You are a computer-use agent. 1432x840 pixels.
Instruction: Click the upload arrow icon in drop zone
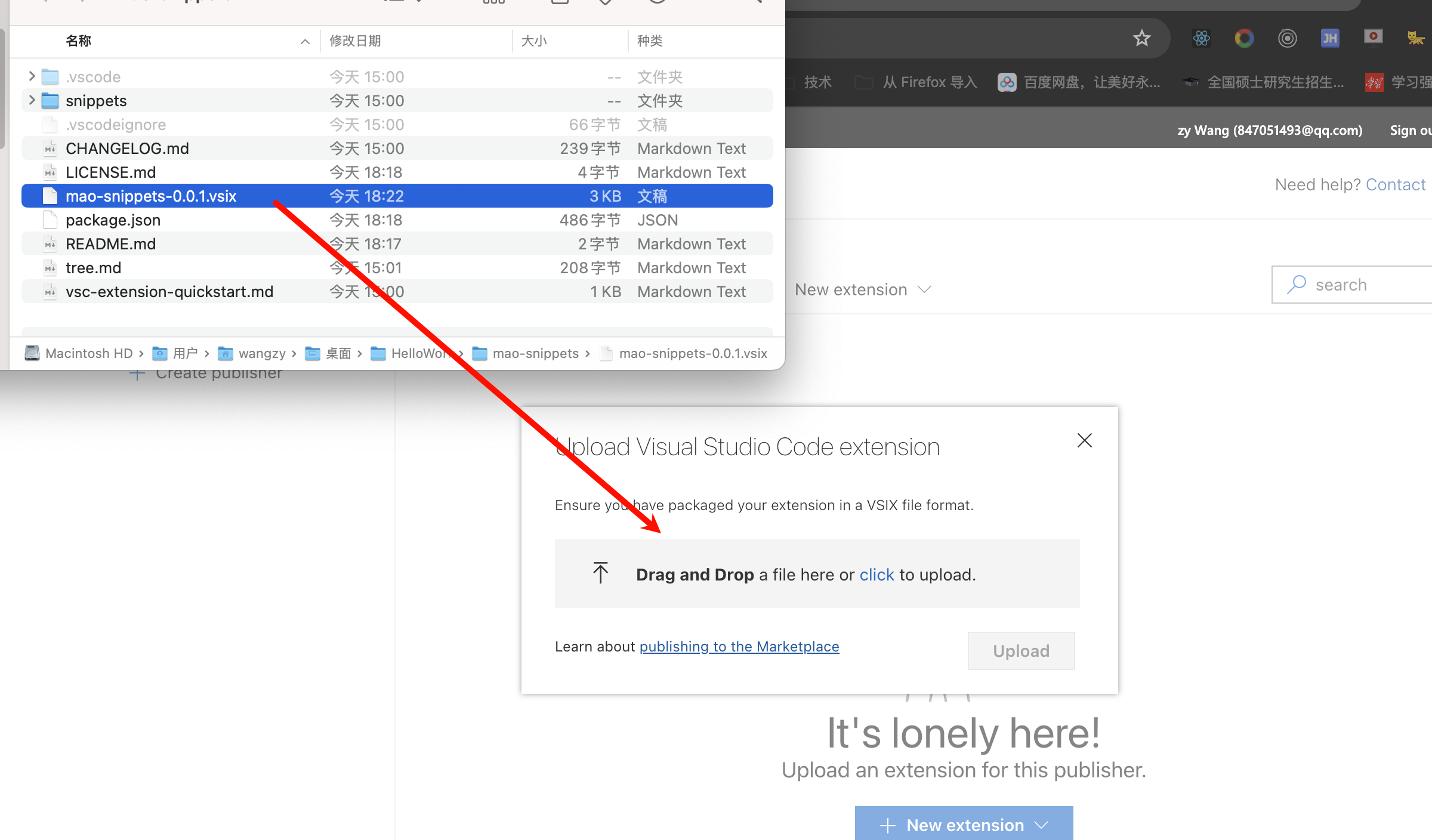[x=600, y=573]
